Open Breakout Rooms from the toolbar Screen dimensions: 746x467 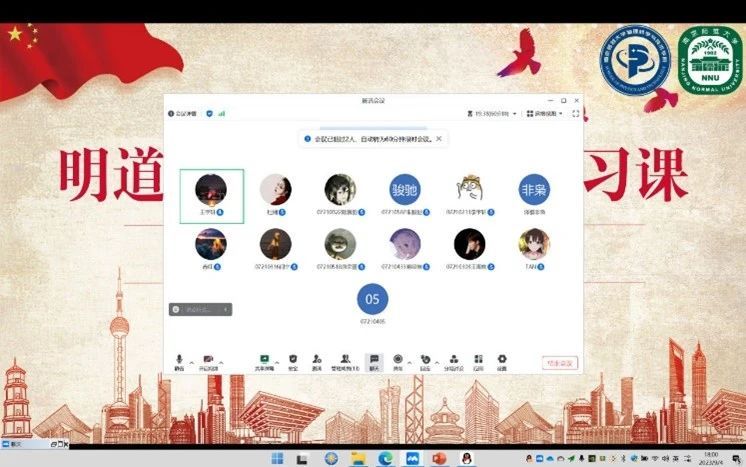(453, 360)
